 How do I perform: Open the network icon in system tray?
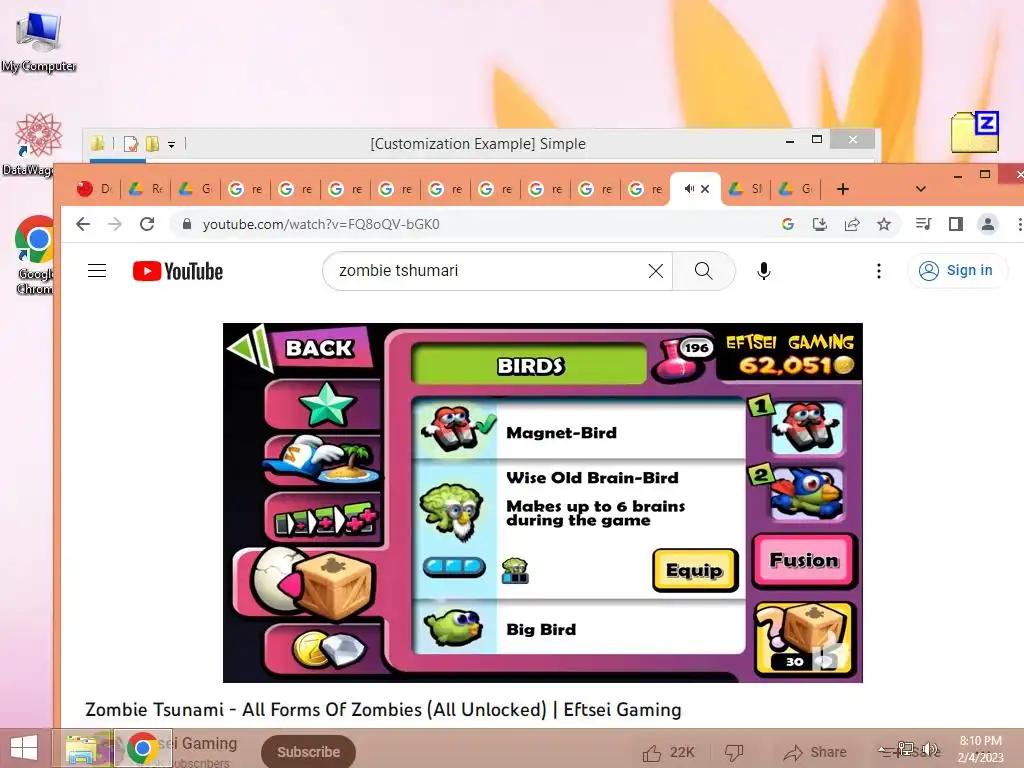tap(906, 749)
